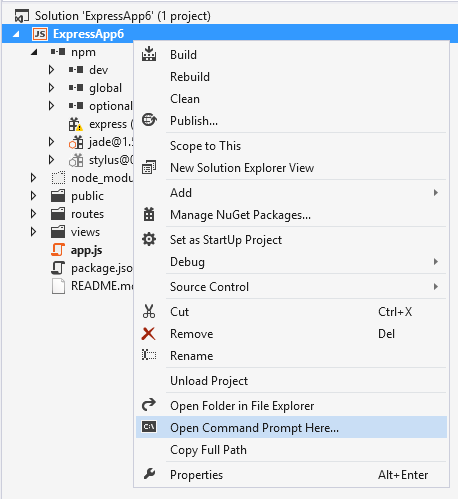Select the routes folder name
The width and height of the screenshot is (458, 499).
[x=87, y=214]
